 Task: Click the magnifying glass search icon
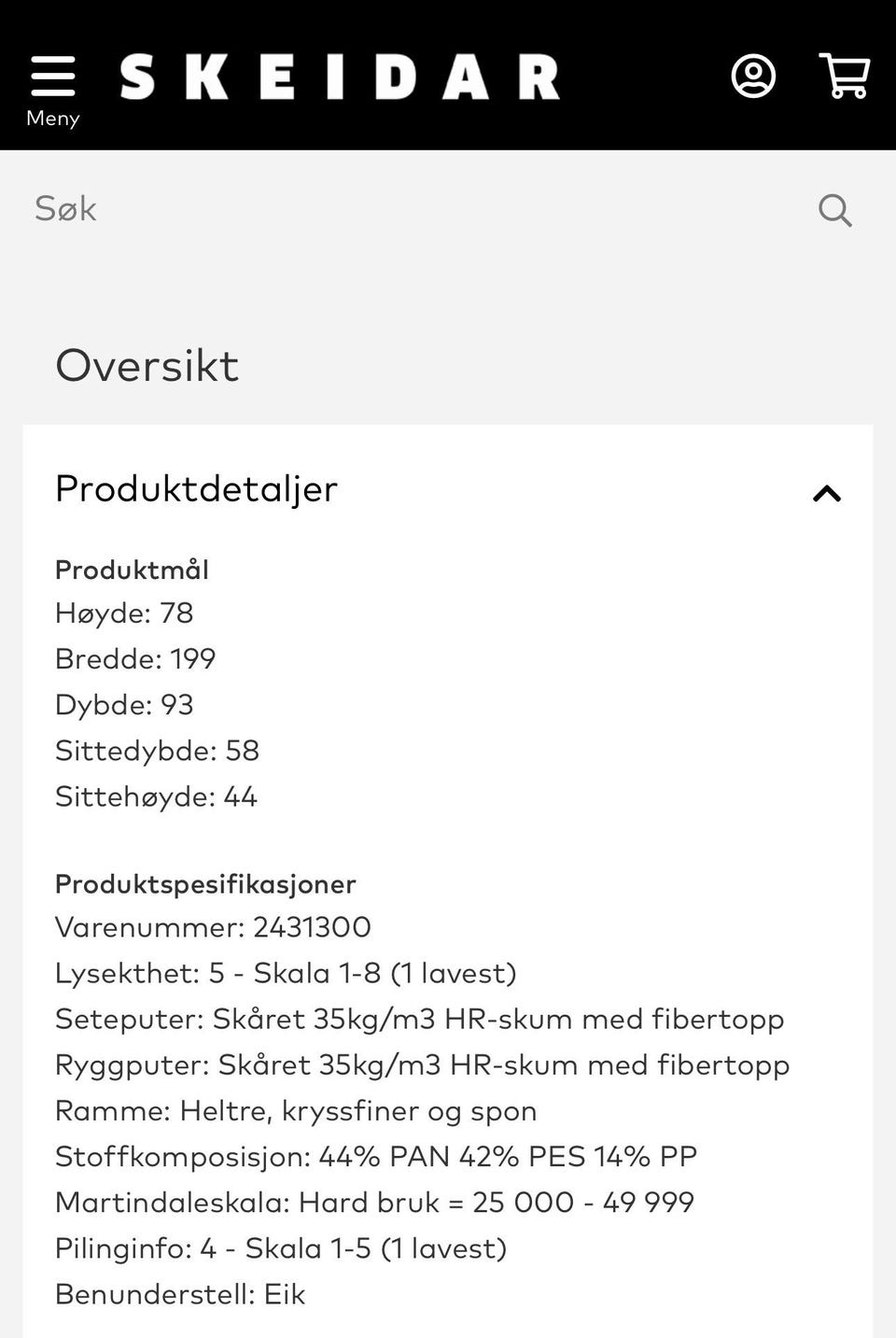pyautogui.click(x=835, y=210)
